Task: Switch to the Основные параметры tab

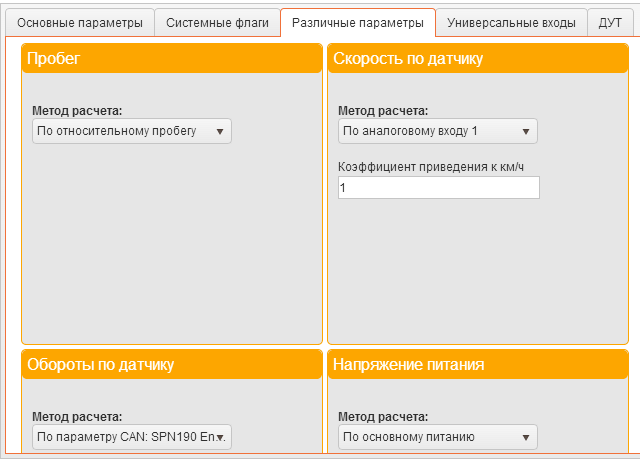Action: click(80, 23)
